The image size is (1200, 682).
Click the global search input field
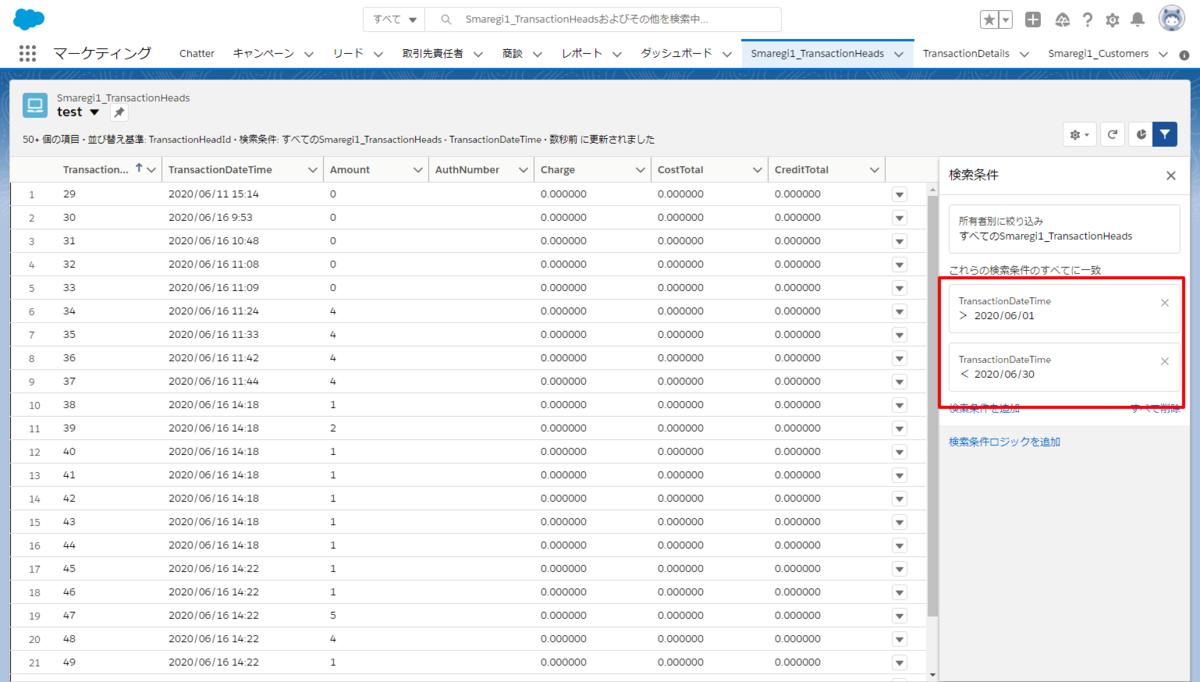pos(603,20)
